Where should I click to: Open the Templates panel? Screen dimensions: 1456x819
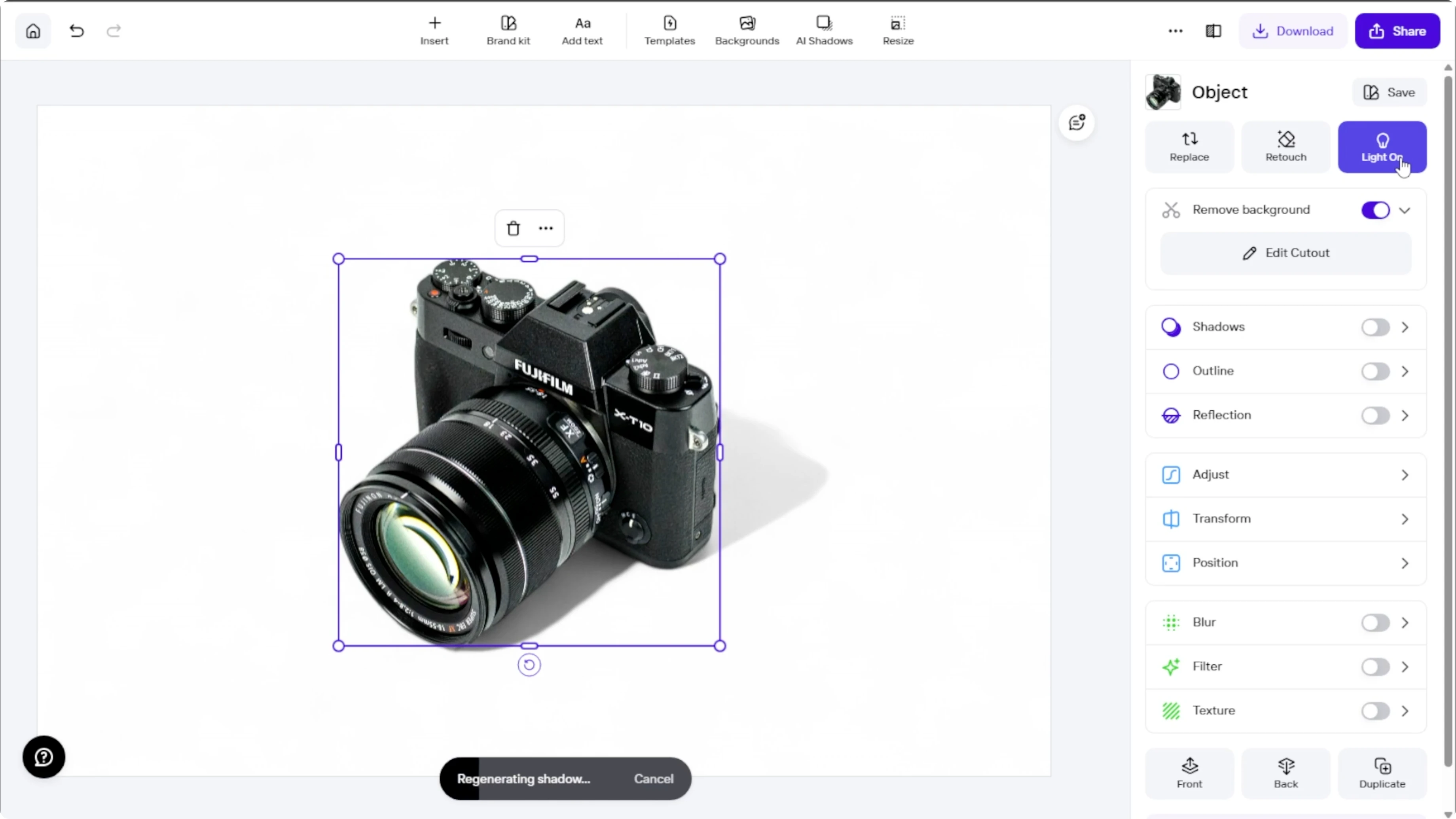coord(669,31)
